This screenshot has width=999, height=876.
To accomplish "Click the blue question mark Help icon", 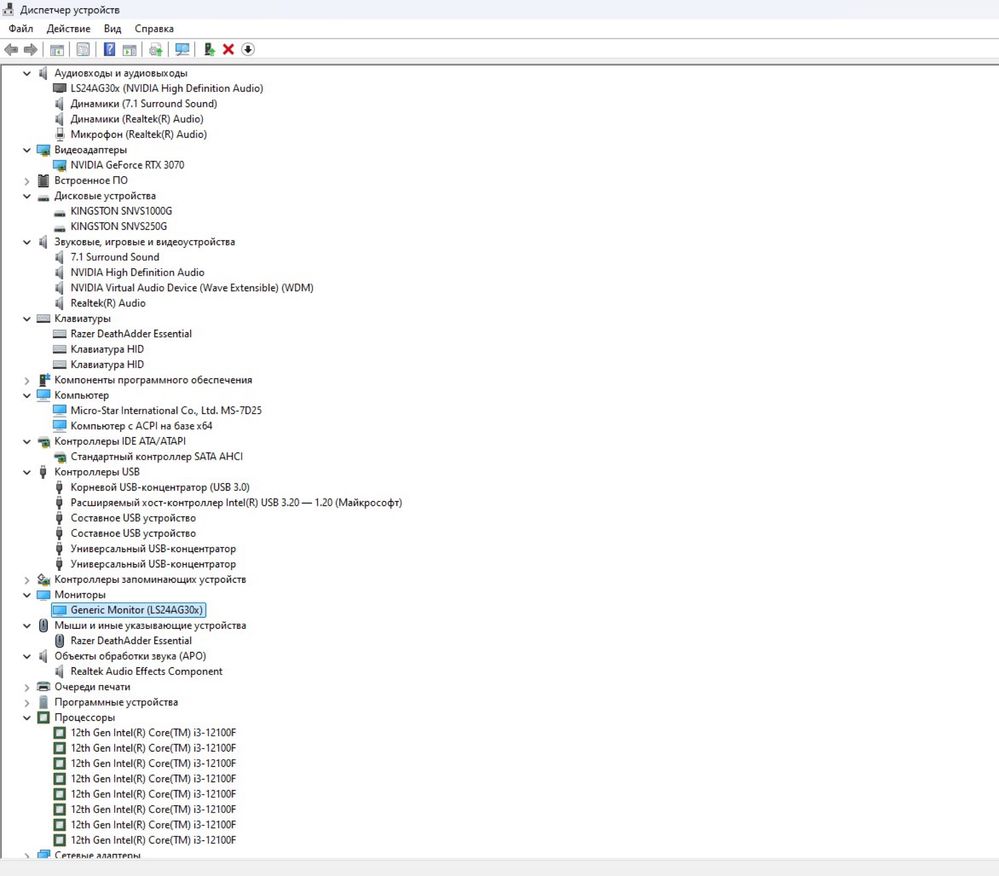I will pos(110,49).
